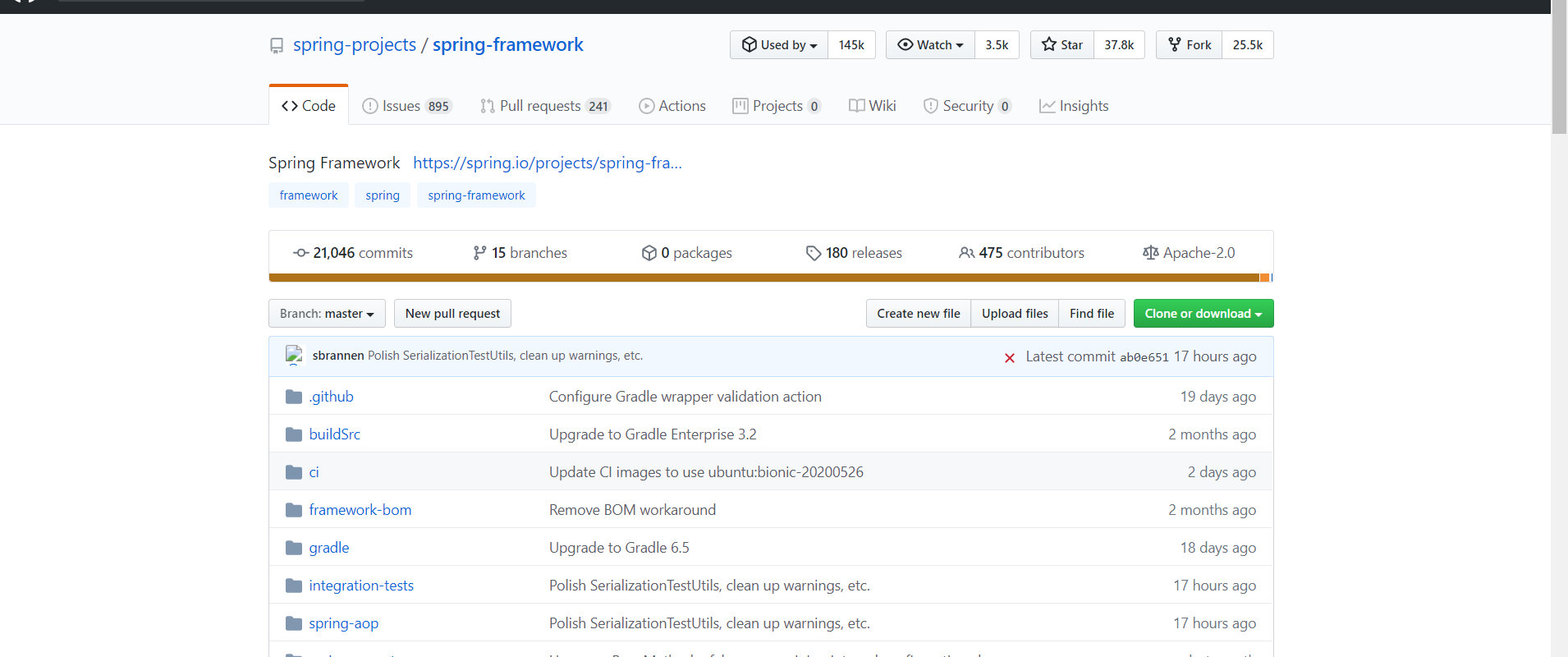Click the .github folder icon

point(294,397)
